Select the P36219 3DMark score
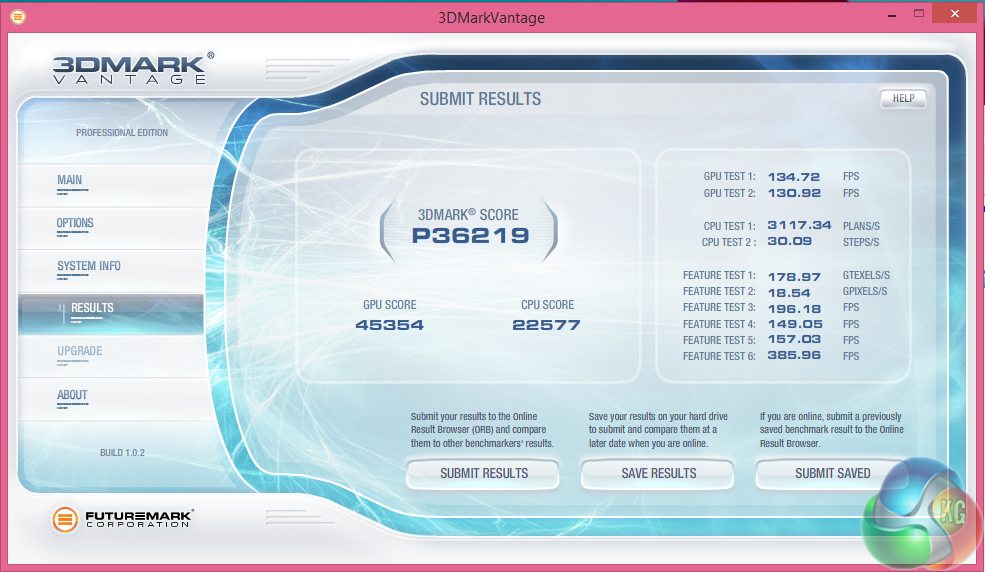This screenshot has height=572, width=985. click(x=470, y=236)
